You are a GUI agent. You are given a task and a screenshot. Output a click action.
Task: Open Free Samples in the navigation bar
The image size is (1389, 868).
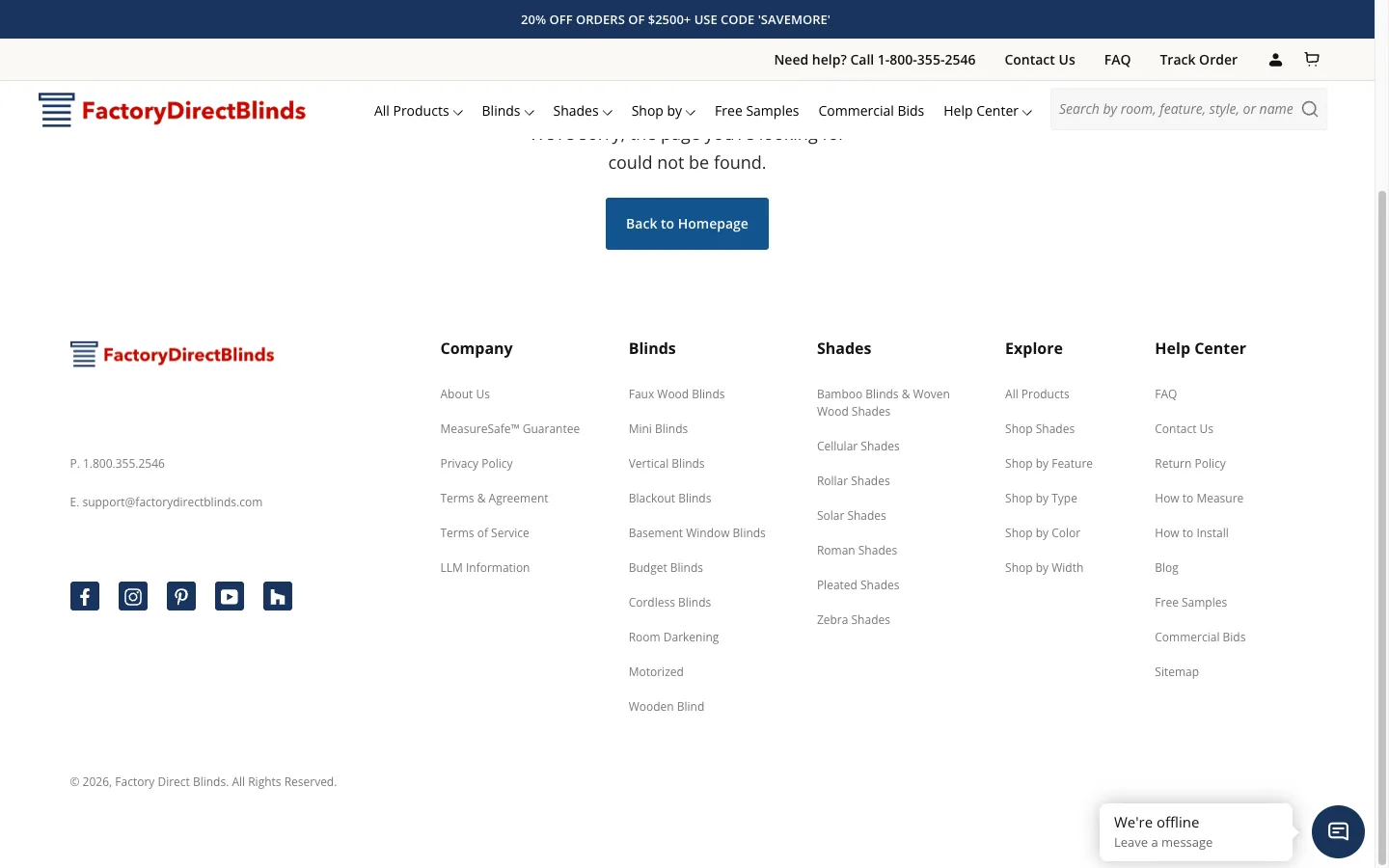[756, 111]
